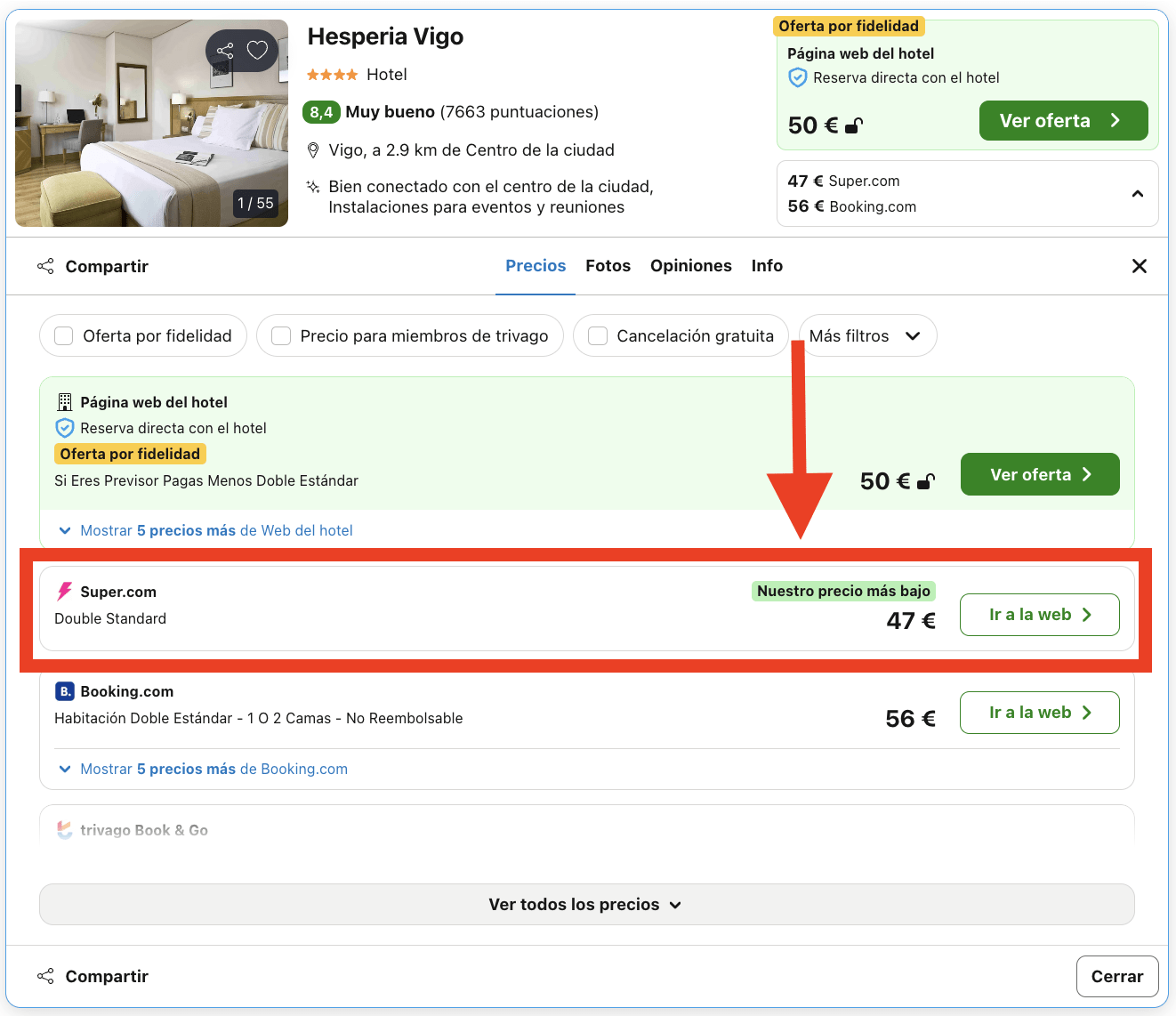Click the 7663 puntuaciones review count
Viewport: 1176px width, 1016px height.
coord(520,112)
